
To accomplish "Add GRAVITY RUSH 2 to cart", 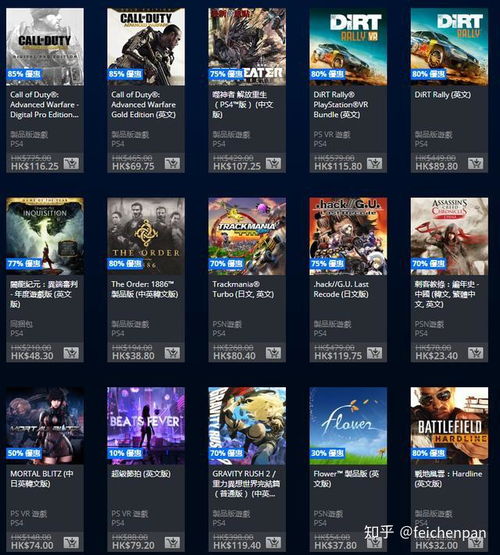I will click(x=274, y=543).
